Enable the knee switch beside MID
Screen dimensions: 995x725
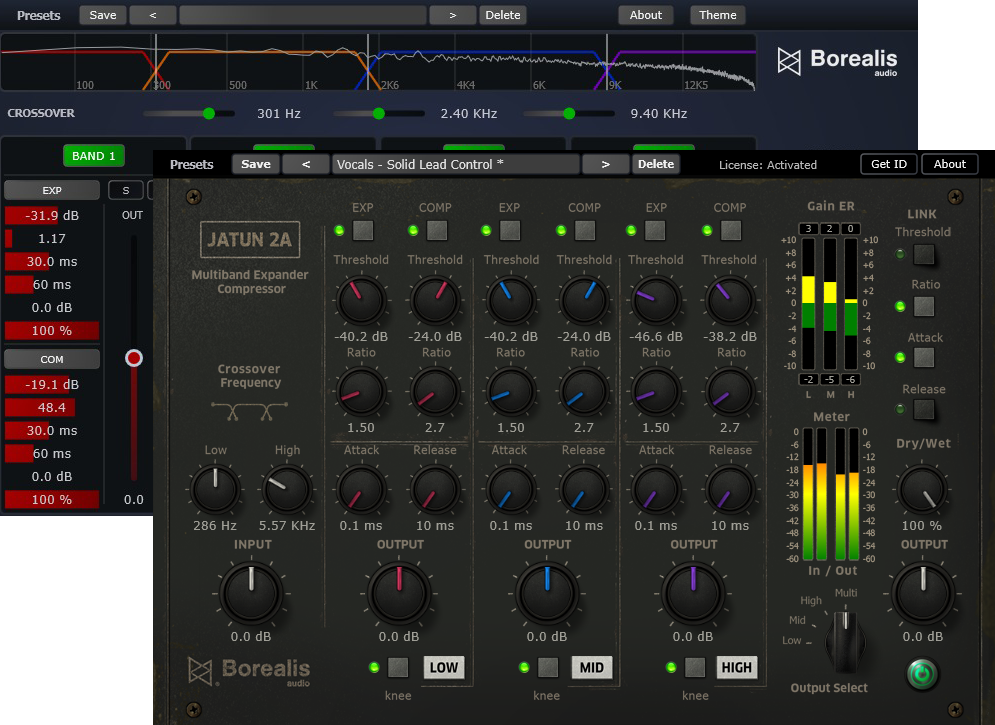[x=548, y=667]
